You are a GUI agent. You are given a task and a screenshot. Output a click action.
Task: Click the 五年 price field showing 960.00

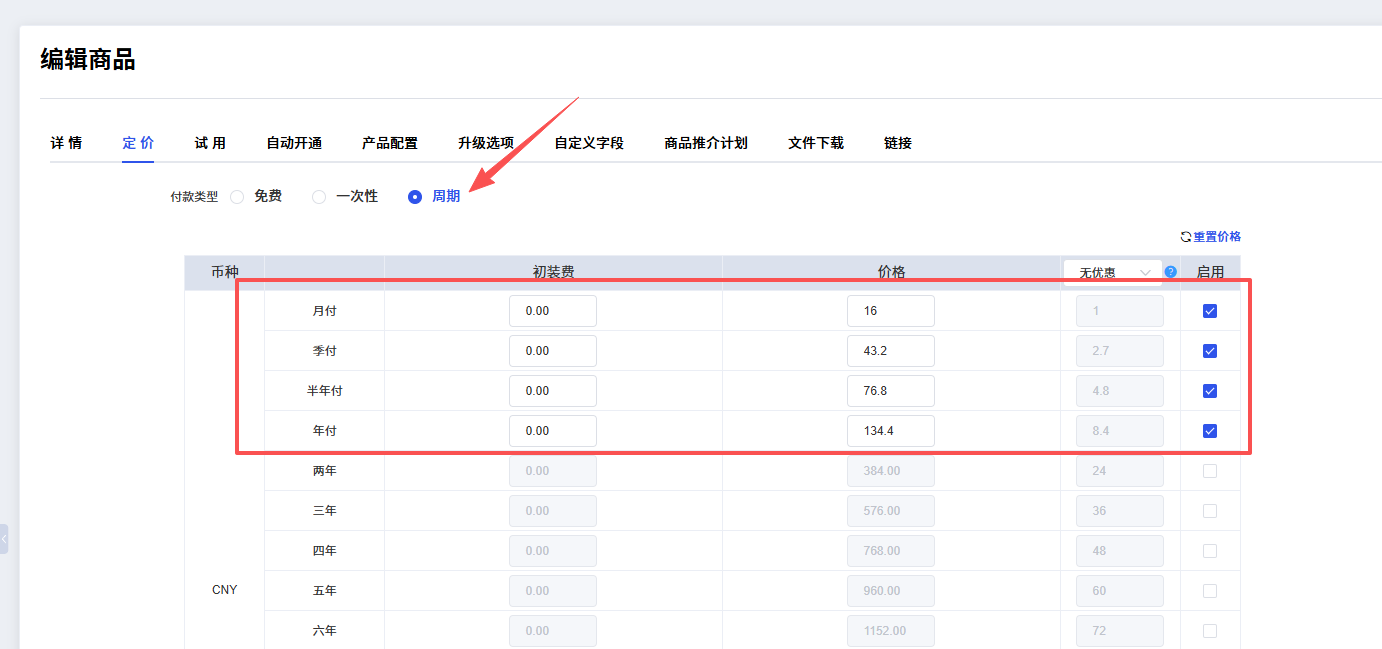coord(891,591)
